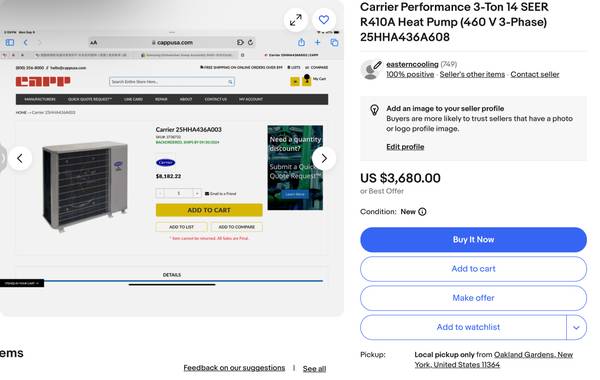Click See all link
Screen dimensions: 600x380
[x=314, y=369]
